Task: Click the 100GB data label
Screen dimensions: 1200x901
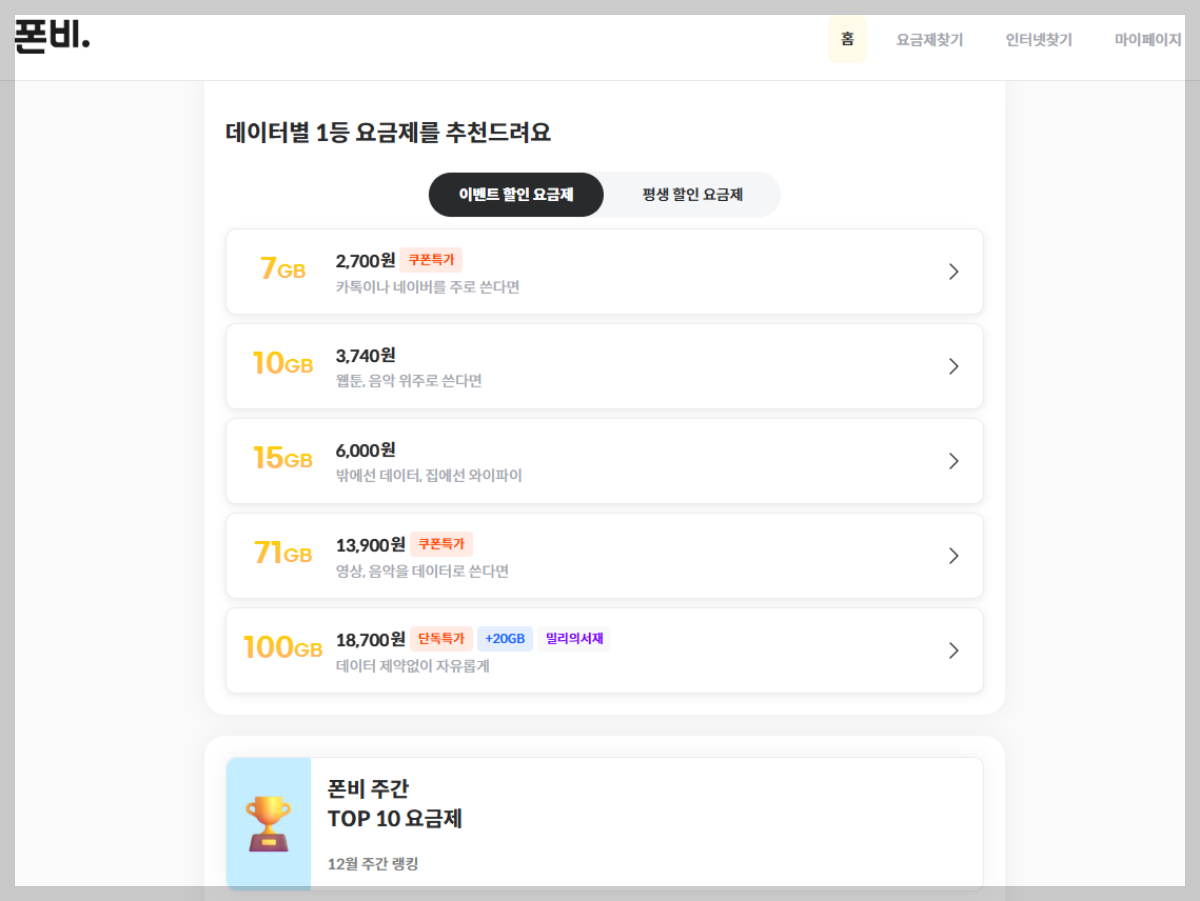Action: coord(282,648)
